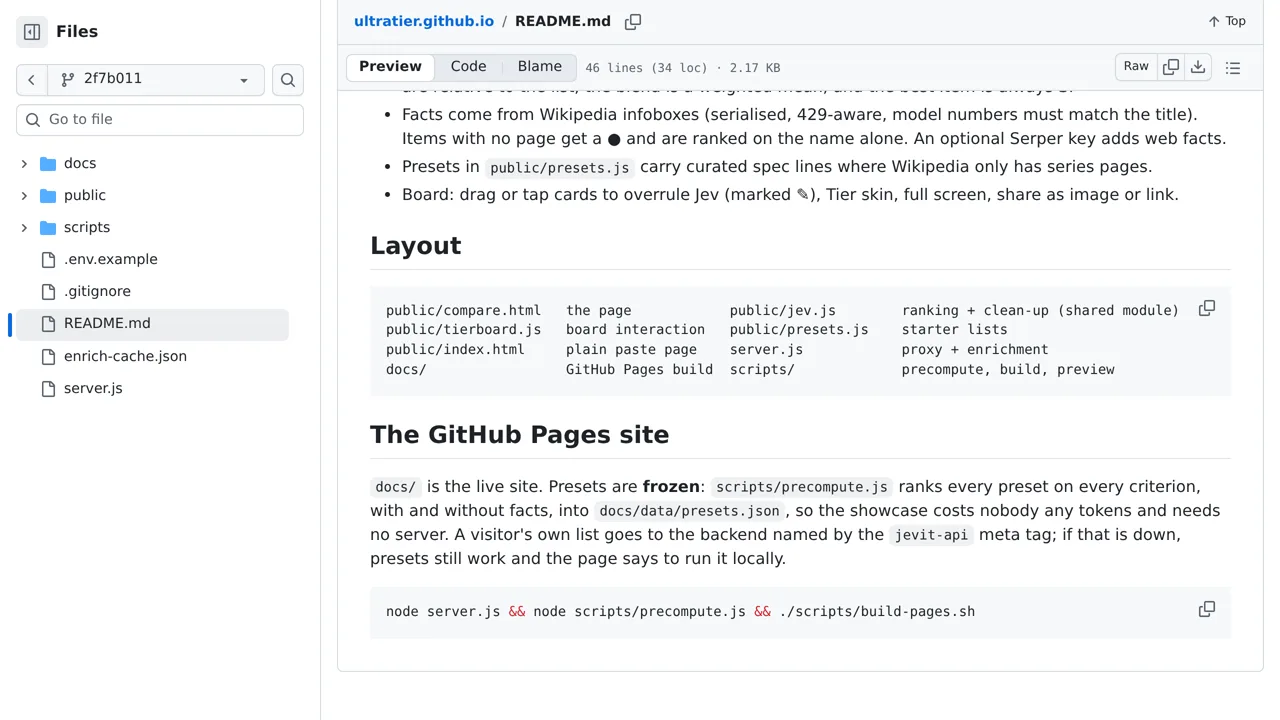Copy the Layout code block
1280x720 pixels.
[1207, 308]
